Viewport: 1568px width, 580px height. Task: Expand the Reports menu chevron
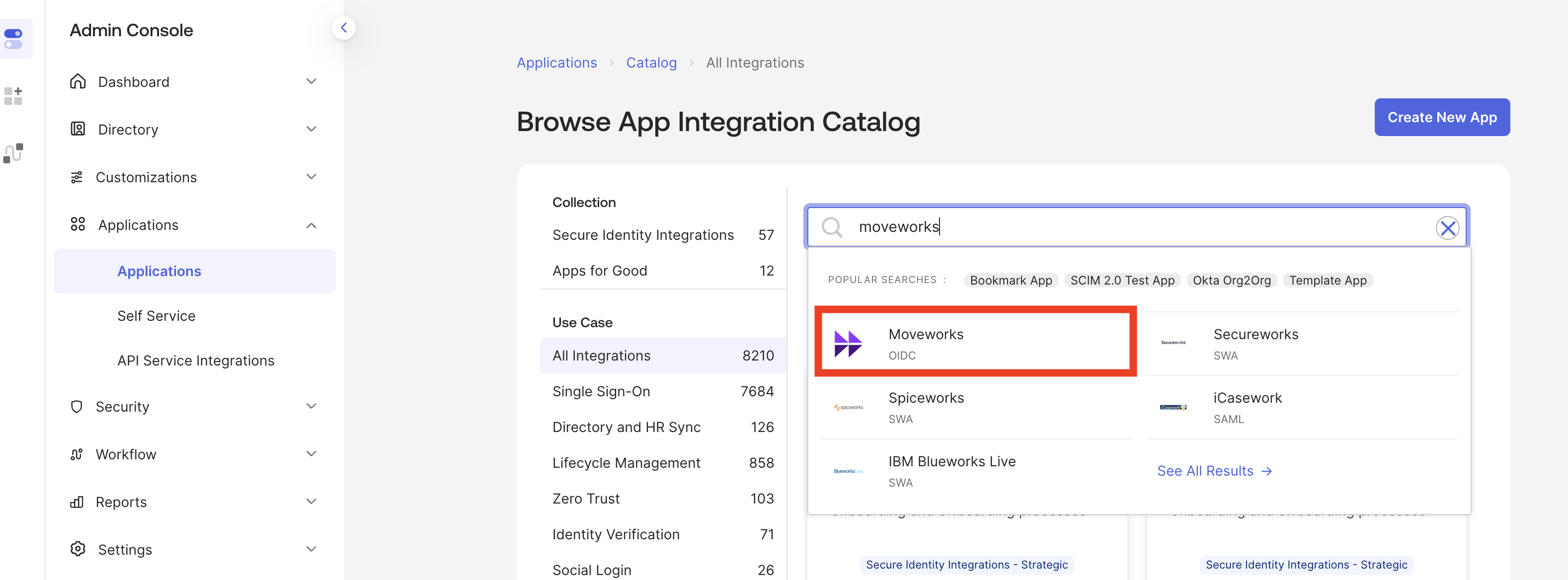(311, 502)
